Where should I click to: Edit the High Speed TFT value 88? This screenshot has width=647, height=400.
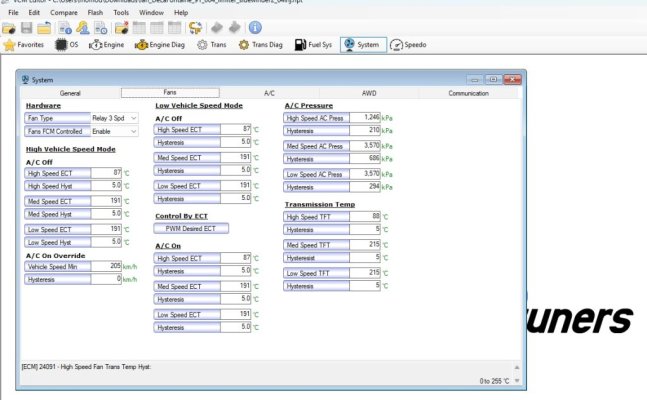[365, 216]
